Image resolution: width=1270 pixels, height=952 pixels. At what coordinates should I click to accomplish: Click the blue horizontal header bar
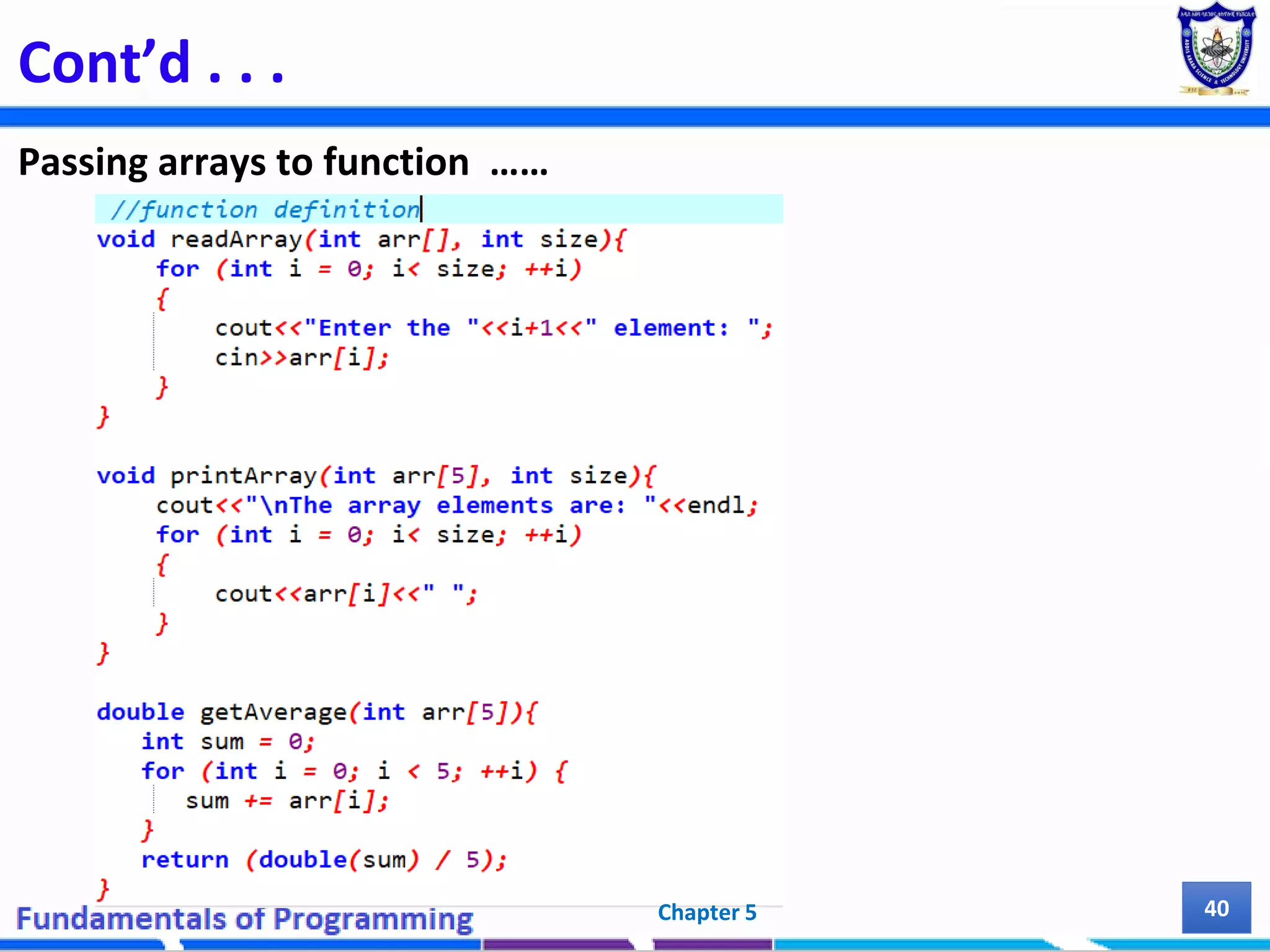tap(635, 117)
